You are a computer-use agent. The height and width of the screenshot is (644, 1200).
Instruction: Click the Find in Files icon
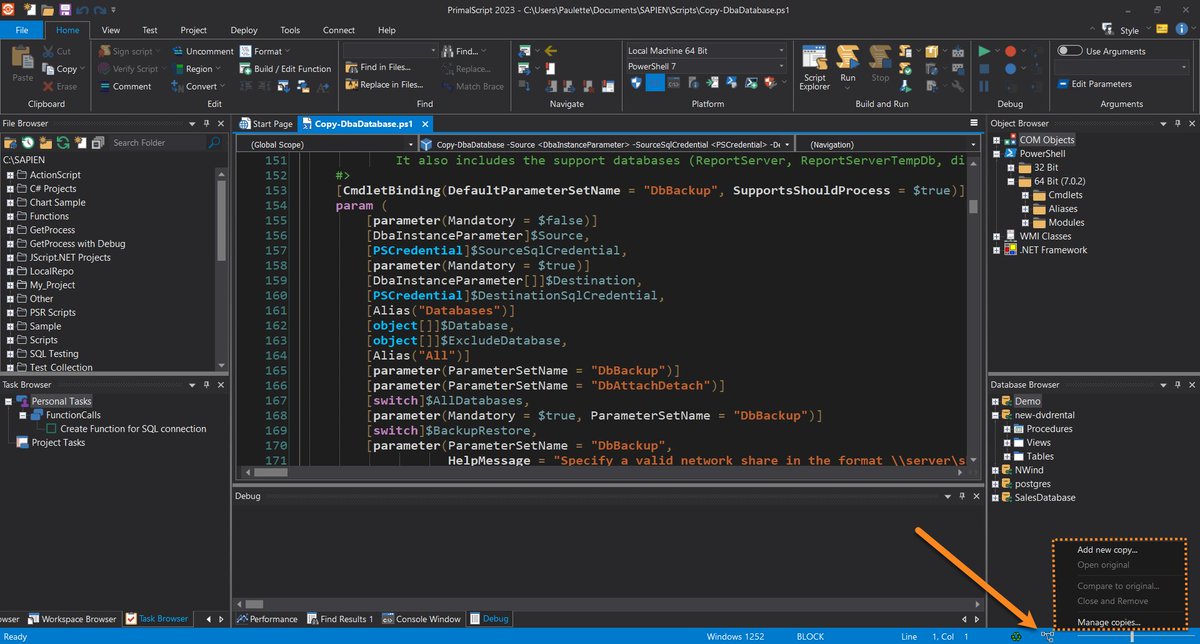(x=352, y=68)
